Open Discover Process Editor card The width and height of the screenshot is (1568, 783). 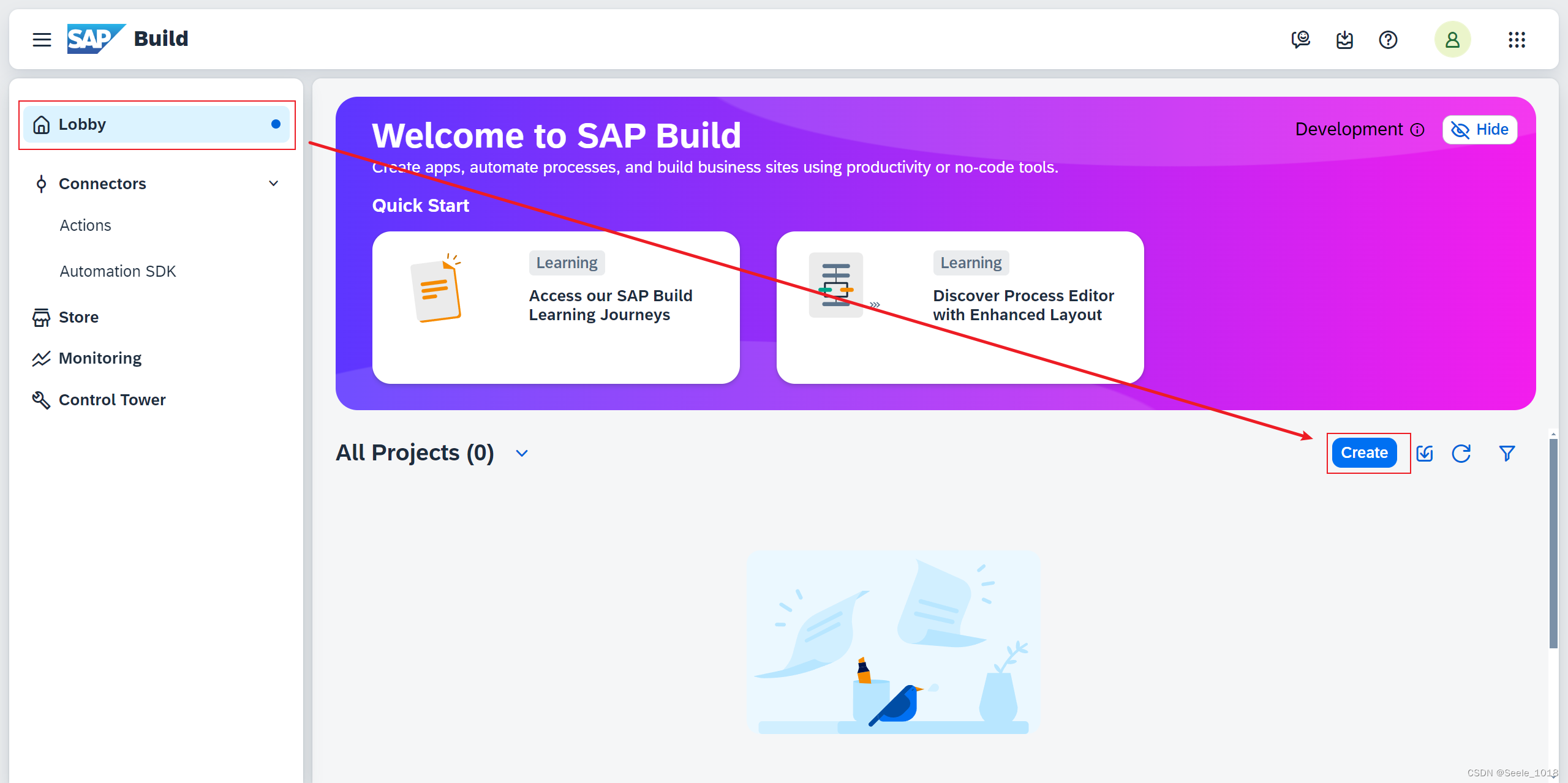coord(960,307)
